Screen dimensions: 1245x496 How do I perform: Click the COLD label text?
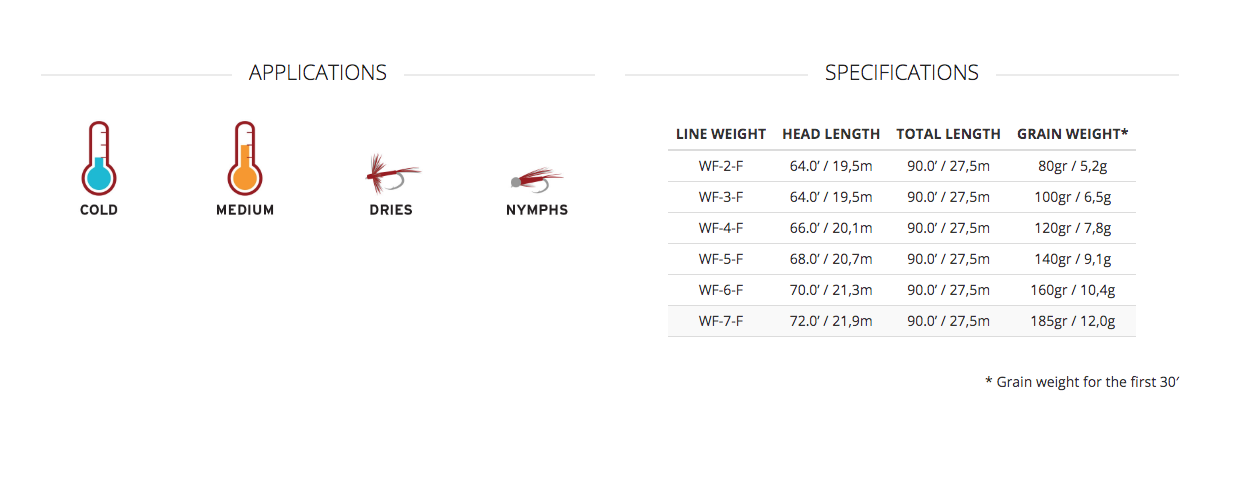tap(99, 210)
